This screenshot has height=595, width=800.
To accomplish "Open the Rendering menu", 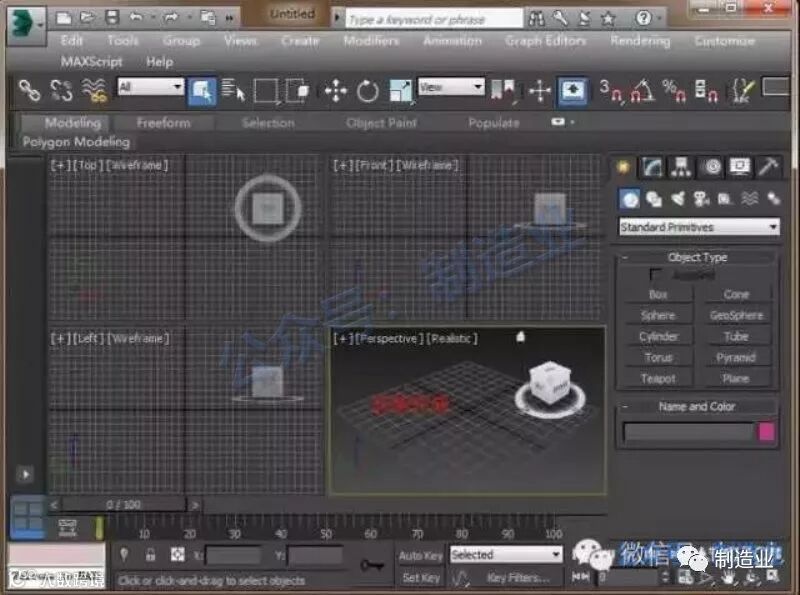I will [640, 40].
